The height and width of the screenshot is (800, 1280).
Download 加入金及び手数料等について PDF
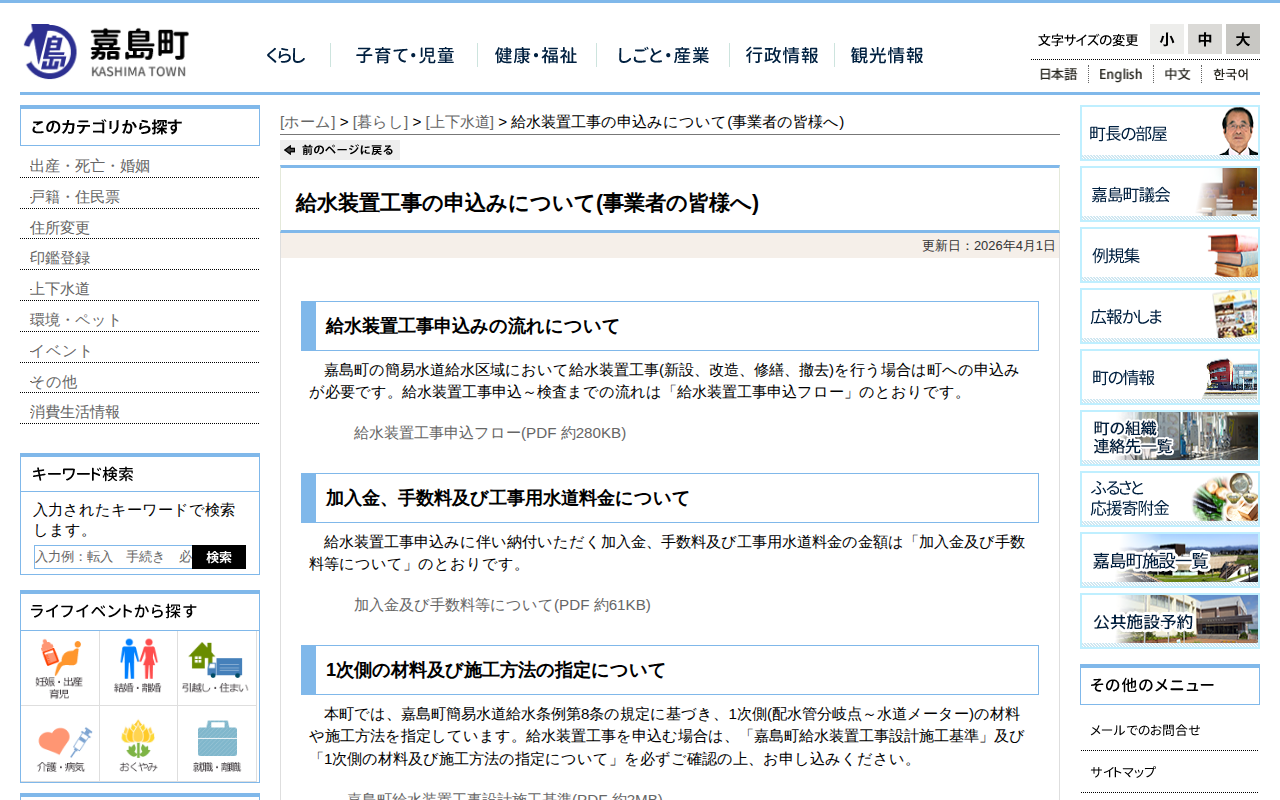[x=502, y=605]
